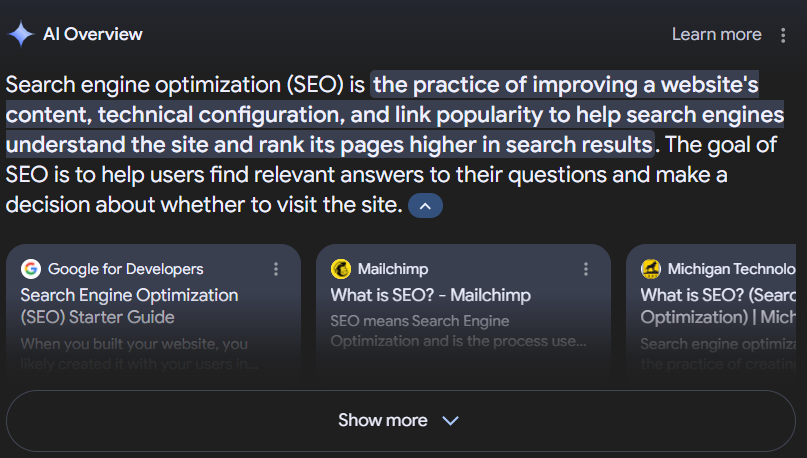This screenshot has width=807, height=458.
Task: Collapse the overview using the small up chevron
Action: click(425, 206)
